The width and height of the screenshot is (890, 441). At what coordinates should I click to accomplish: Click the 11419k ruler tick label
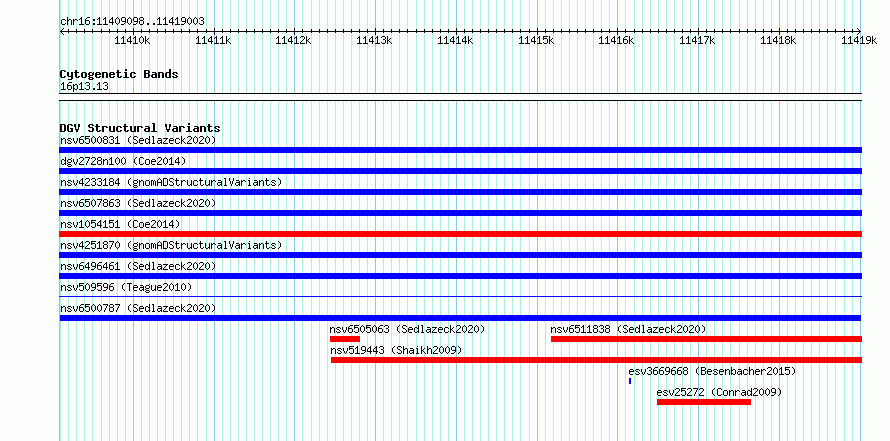859,40
